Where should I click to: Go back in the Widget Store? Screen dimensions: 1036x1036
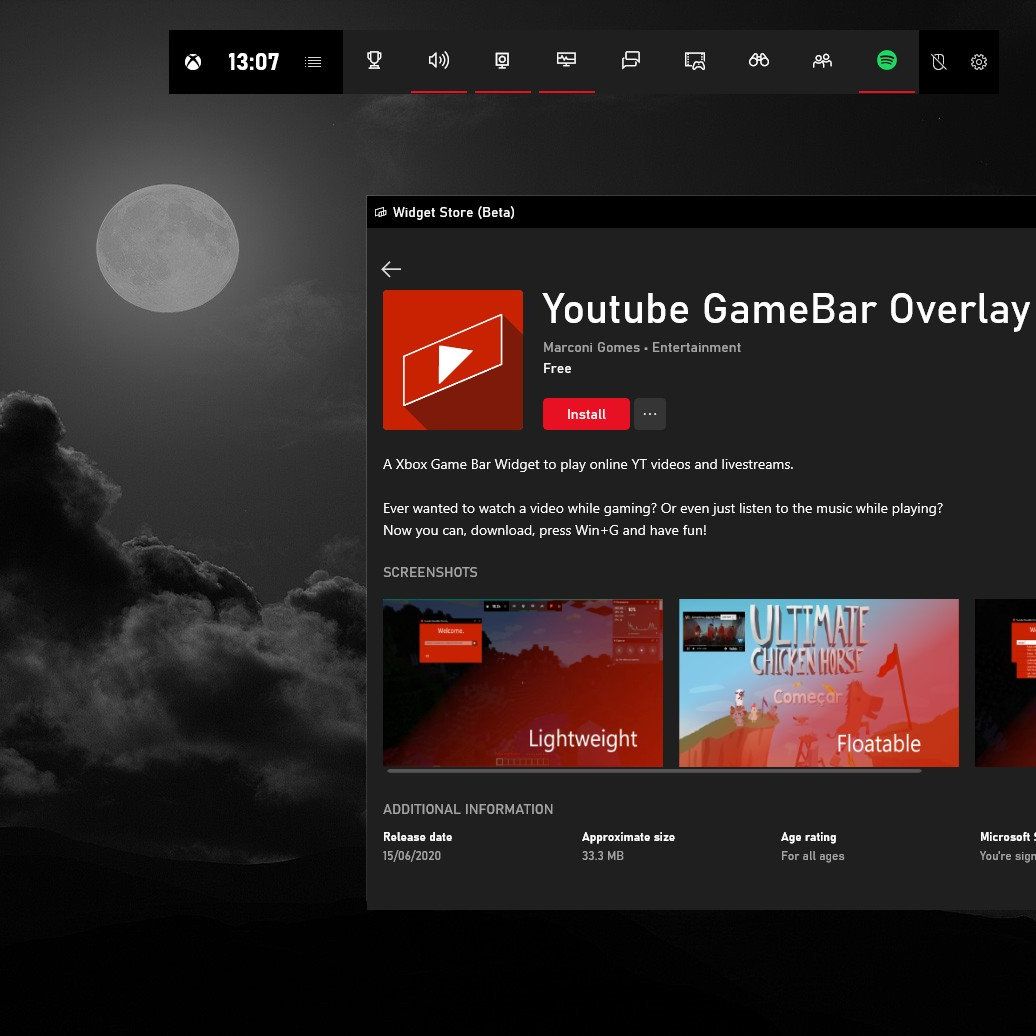tap(391, 269)
